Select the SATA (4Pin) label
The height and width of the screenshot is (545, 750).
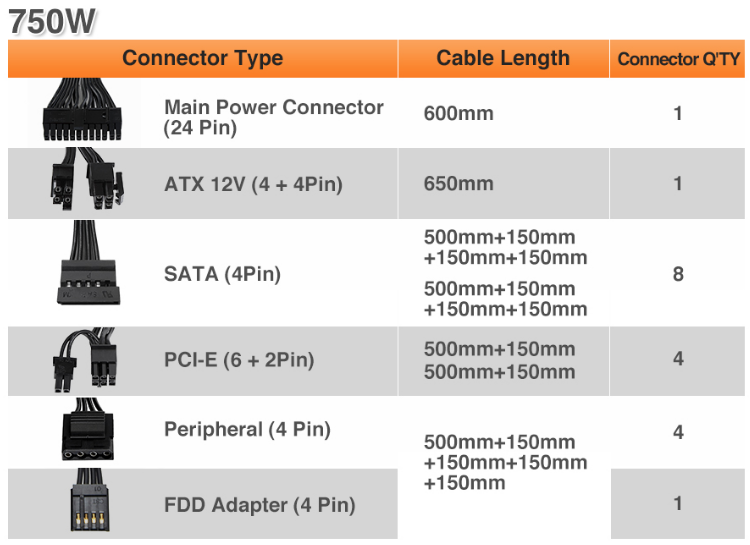(x=222, y=273)
